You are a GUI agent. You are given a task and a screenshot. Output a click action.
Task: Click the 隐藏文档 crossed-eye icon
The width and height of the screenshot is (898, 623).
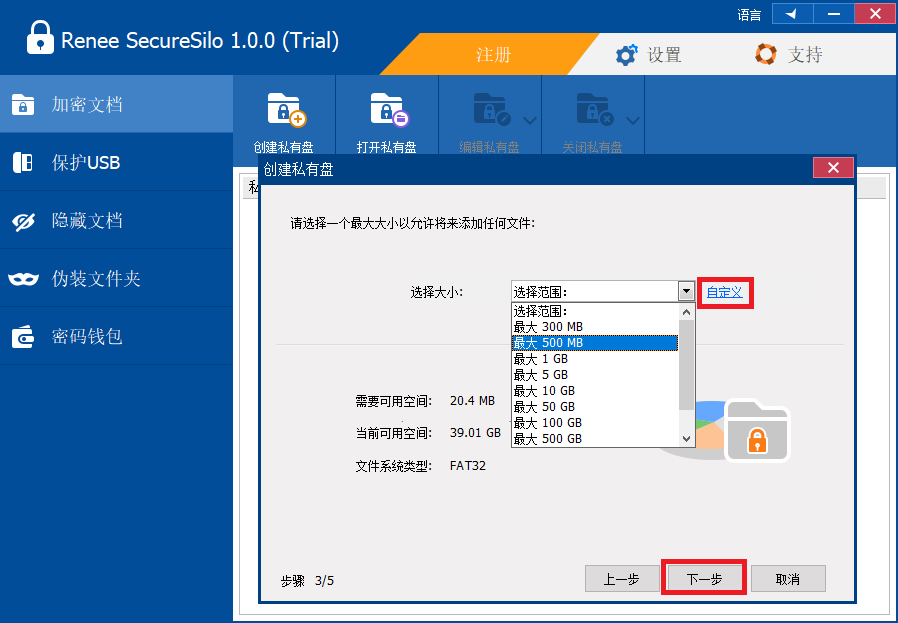point(23,221)
